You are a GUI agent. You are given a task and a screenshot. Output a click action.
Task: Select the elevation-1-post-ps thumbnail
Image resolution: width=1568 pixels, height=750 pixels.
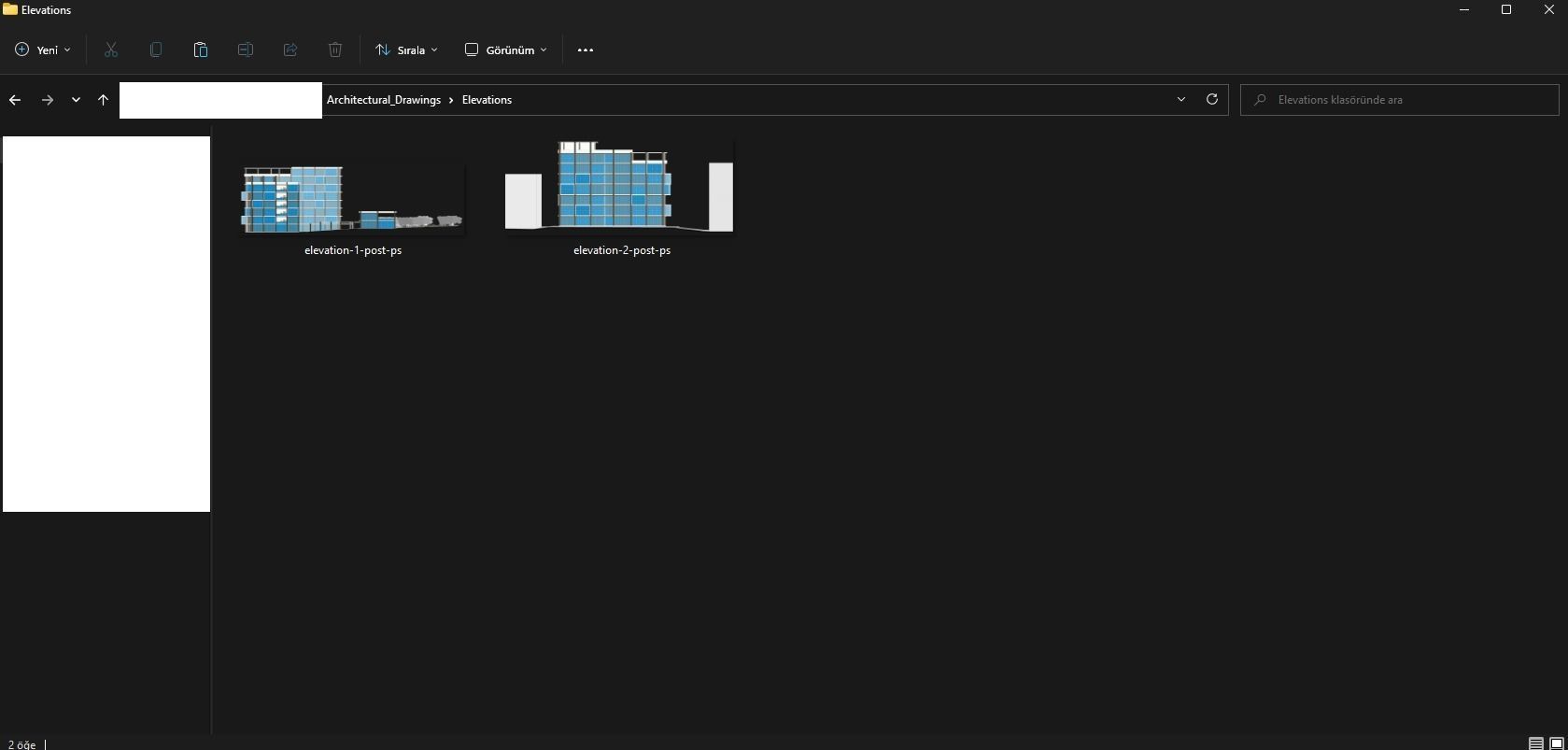tap(352, 199)
